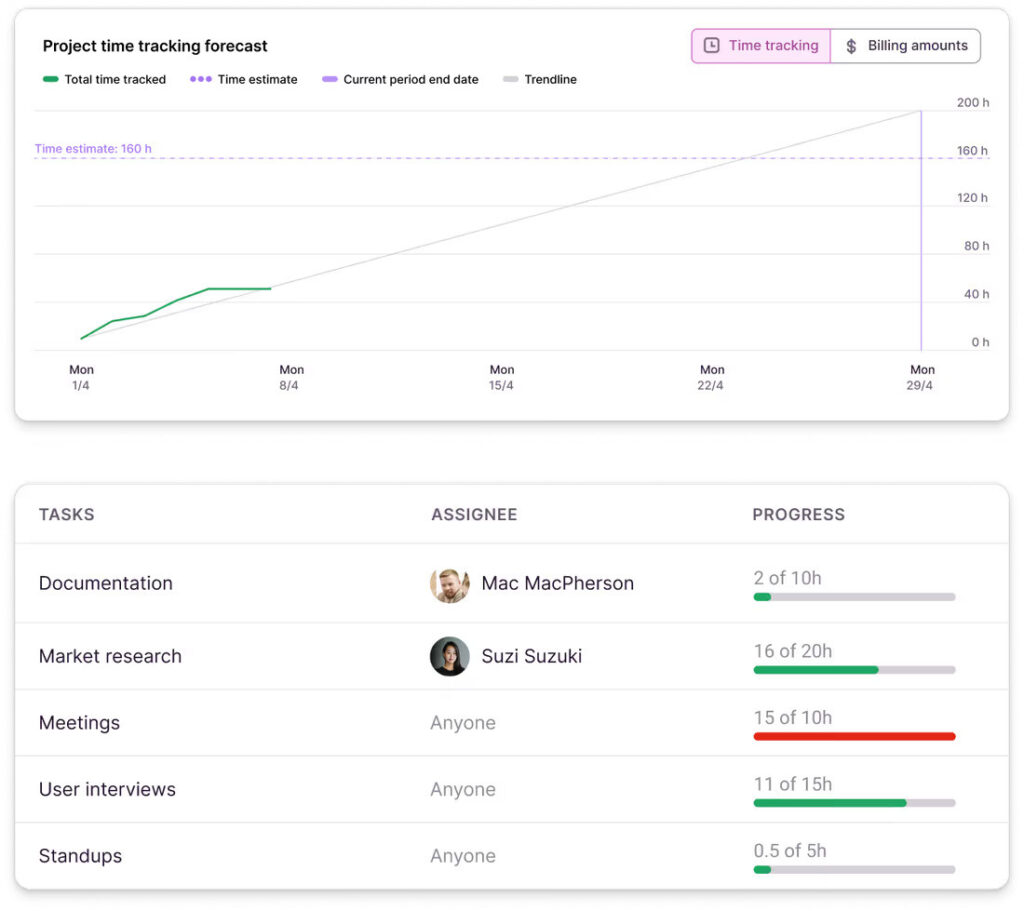Screen dimensions: 1024x911
Task: Switch to the Time tracking view
Action: 761,46
